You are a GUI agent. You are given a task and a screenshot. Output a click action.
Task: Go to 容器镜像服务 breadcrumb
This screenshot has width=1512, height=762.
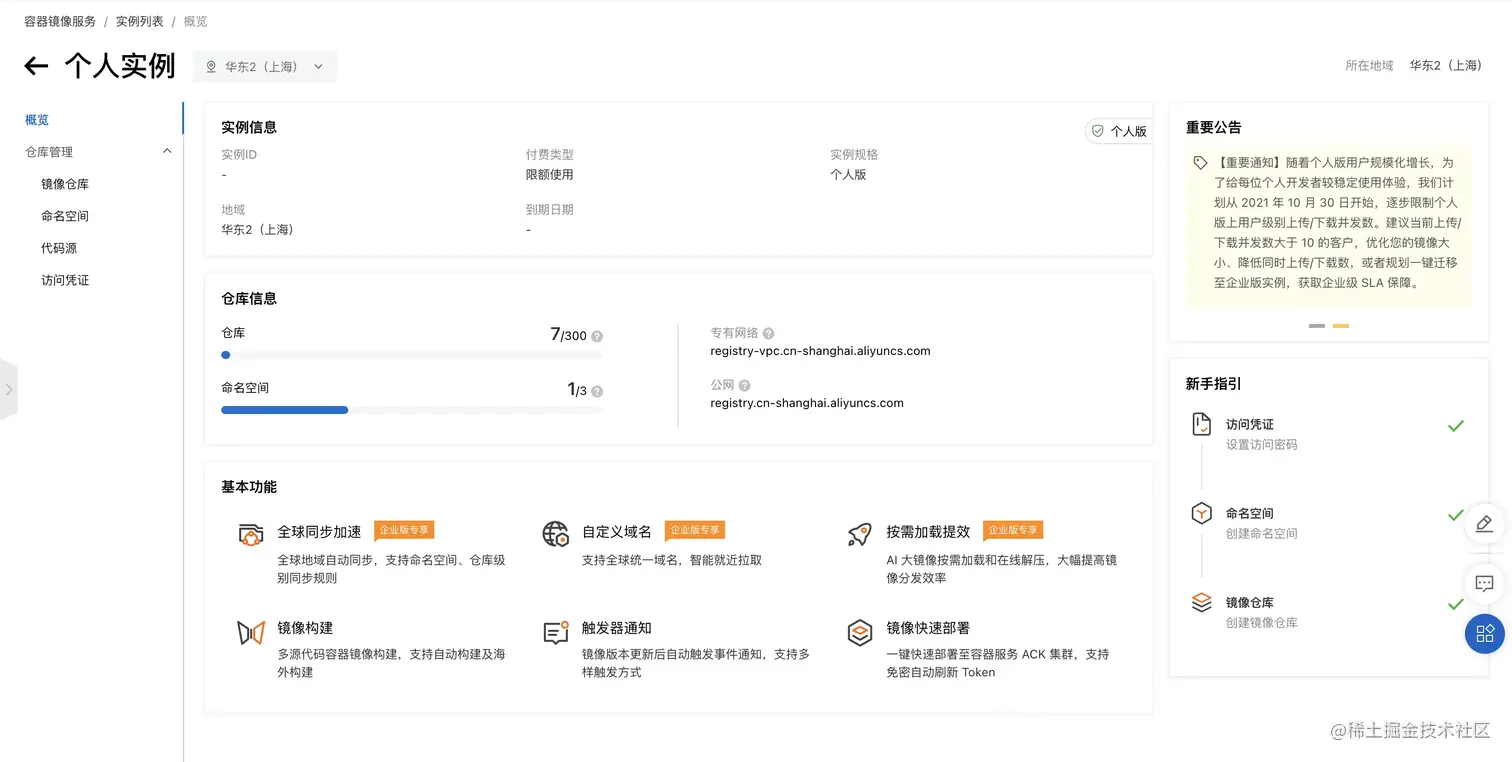[60, 21]
